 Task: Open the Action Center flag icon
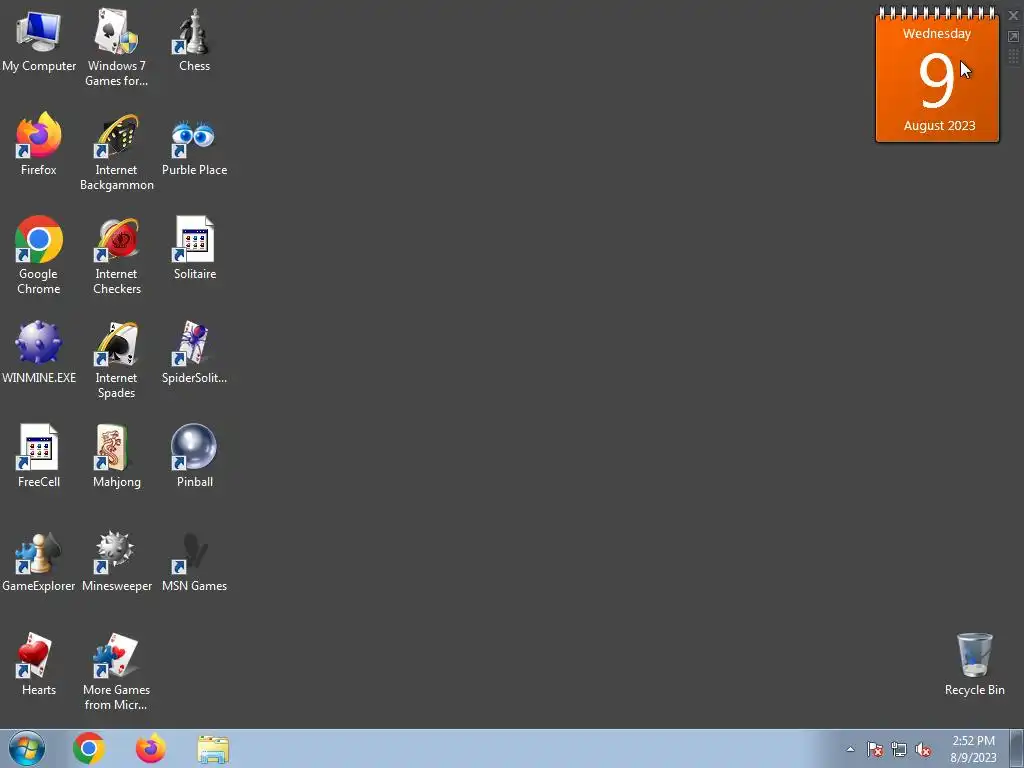[874, 749]
